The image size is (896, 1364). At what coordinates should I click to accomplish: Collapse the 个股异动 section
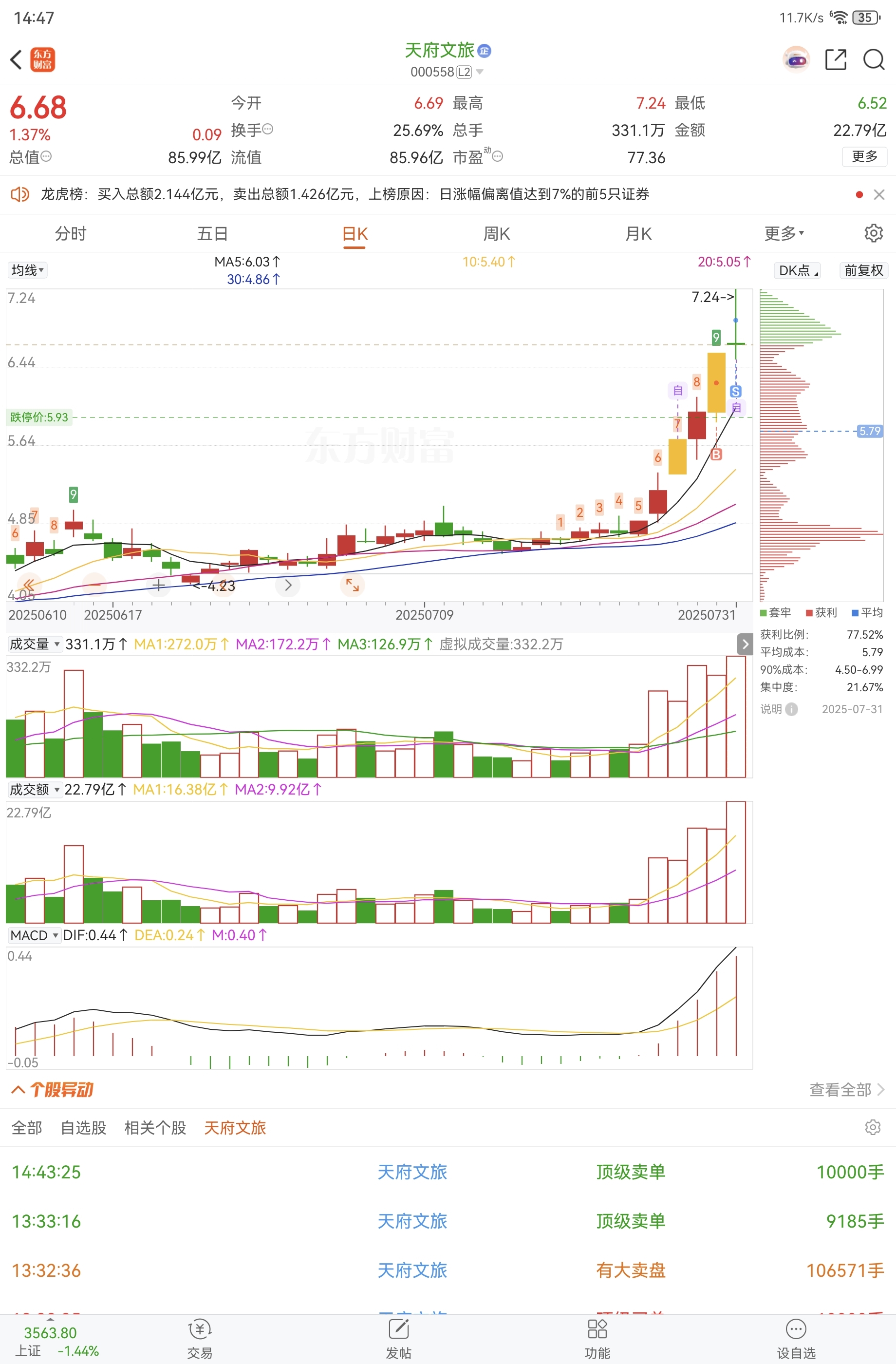[19, 1089]
